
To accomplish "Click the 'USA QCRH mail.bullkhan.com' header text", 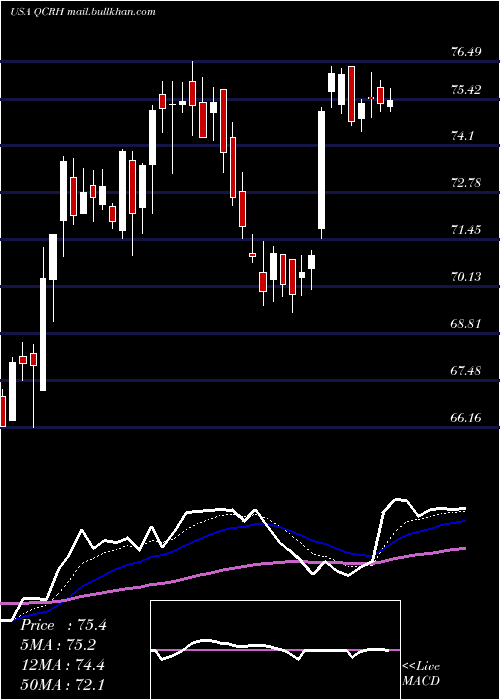I will [83, 12].
